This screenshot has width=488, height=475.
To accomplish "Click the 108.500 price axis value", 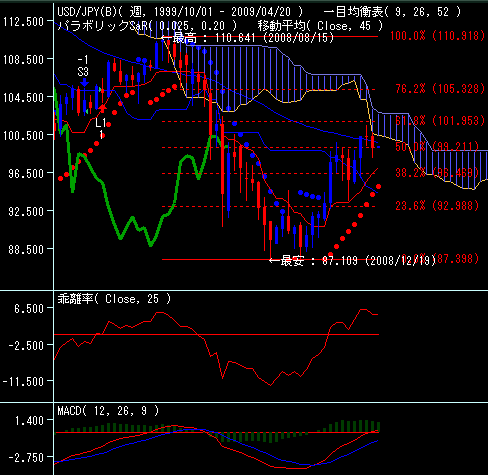I will click(x=23, y=60).
